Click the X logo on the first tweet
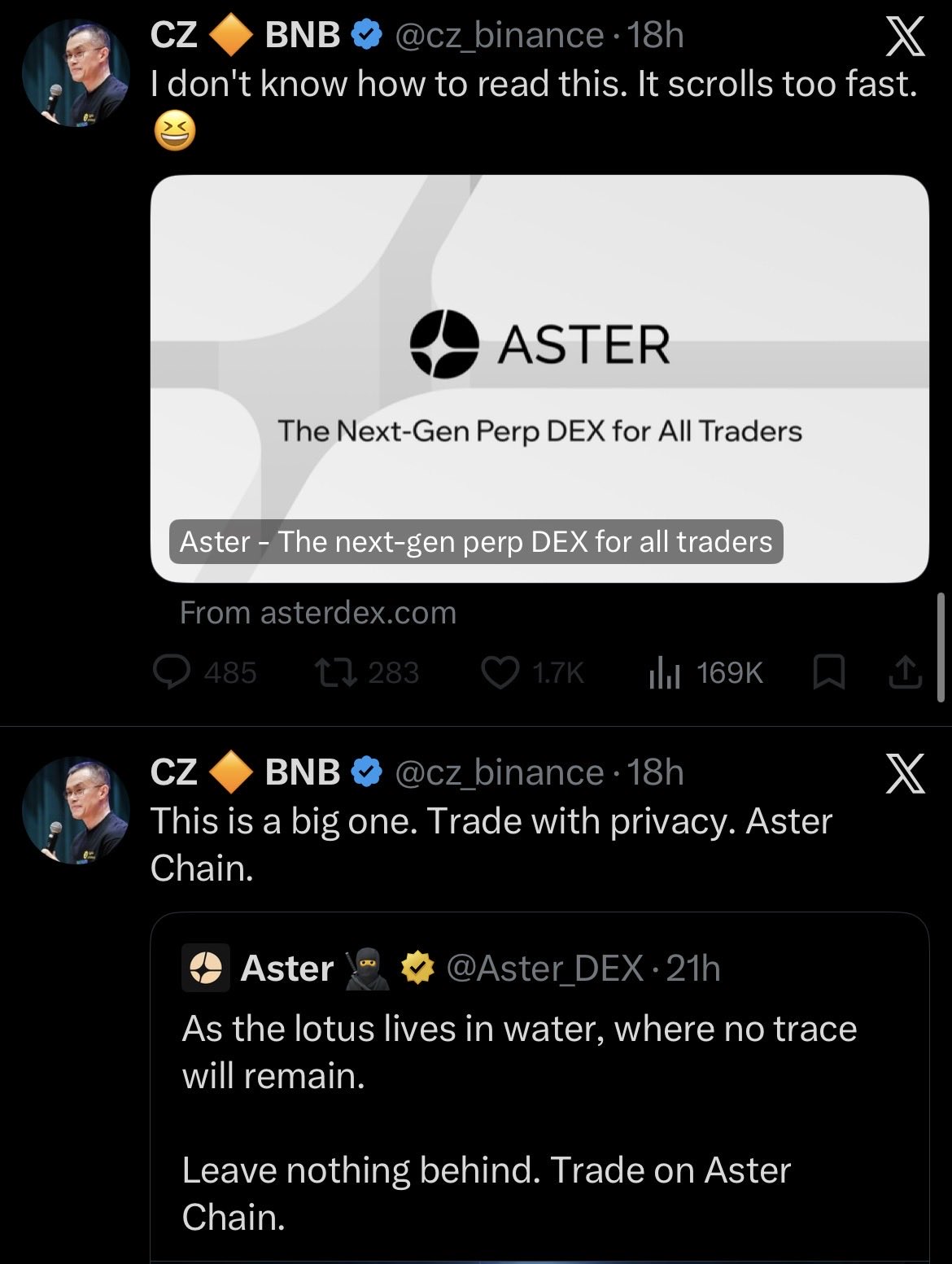Image resolution: width=952 pixels, height=1264 pixels. [x=905, y=37]
